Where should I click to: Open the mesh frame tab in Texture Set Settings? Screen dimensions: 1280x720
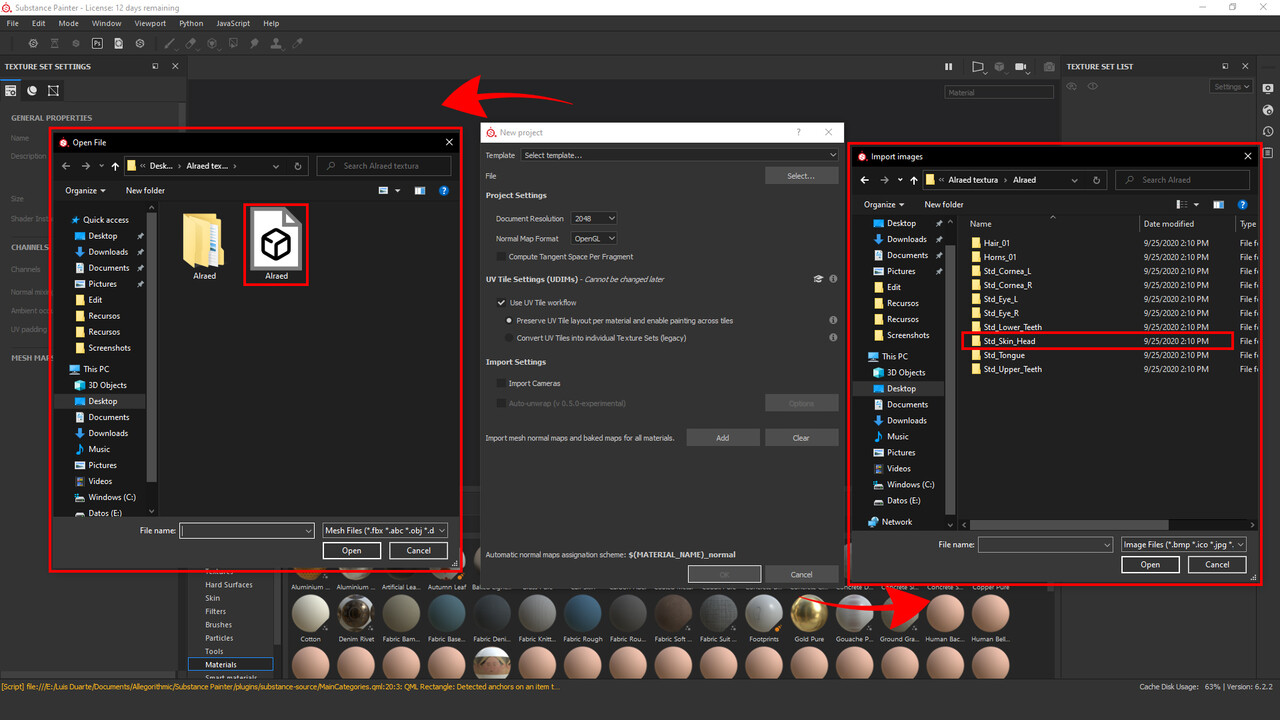point(53,90)
